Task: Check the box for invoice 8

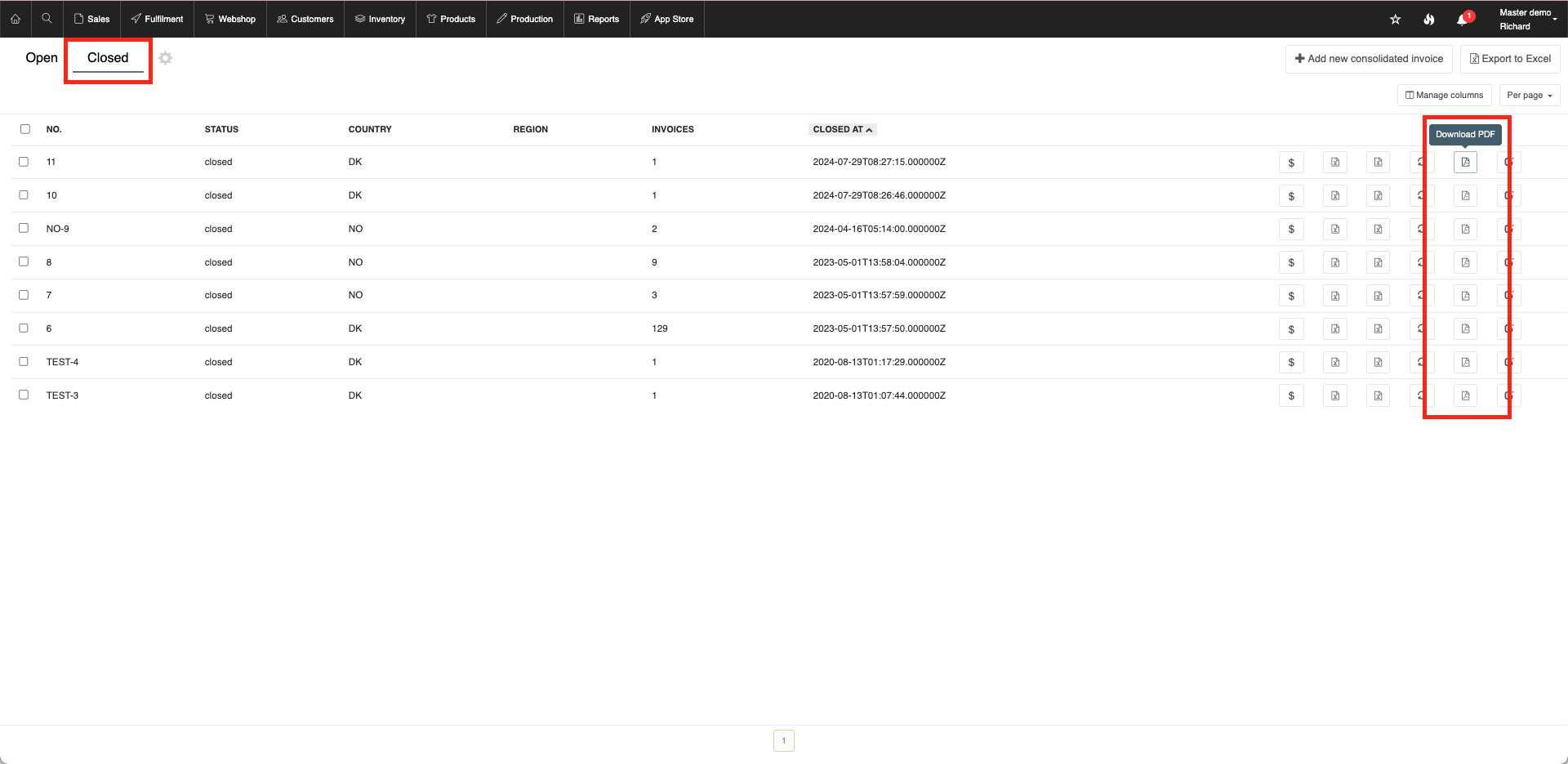Action: 24,261
